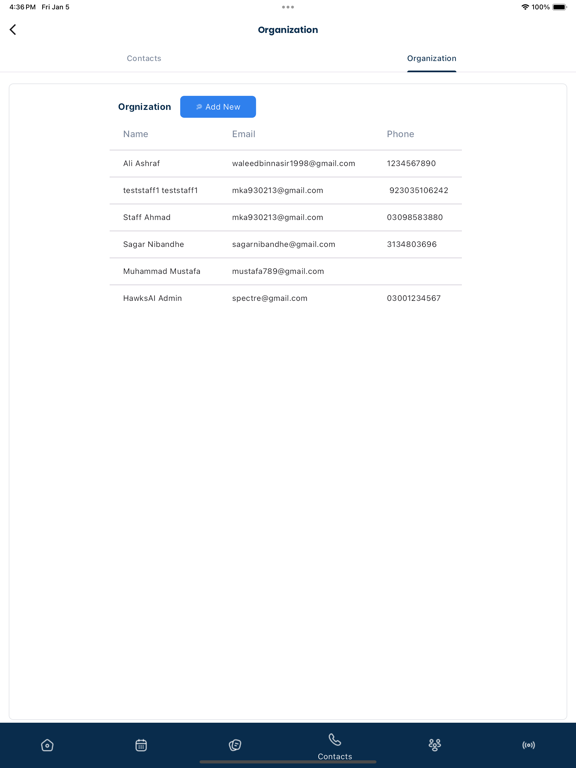Click email spectre@gmail.com

(269, 298)
